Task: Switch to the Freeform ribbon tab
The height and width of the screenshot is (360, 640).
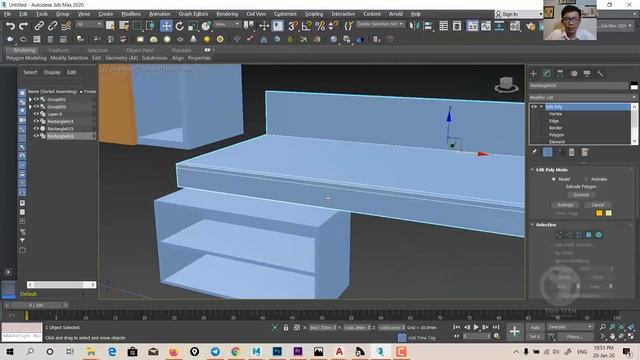Action: pyautogui.click(x=58, y=50)
